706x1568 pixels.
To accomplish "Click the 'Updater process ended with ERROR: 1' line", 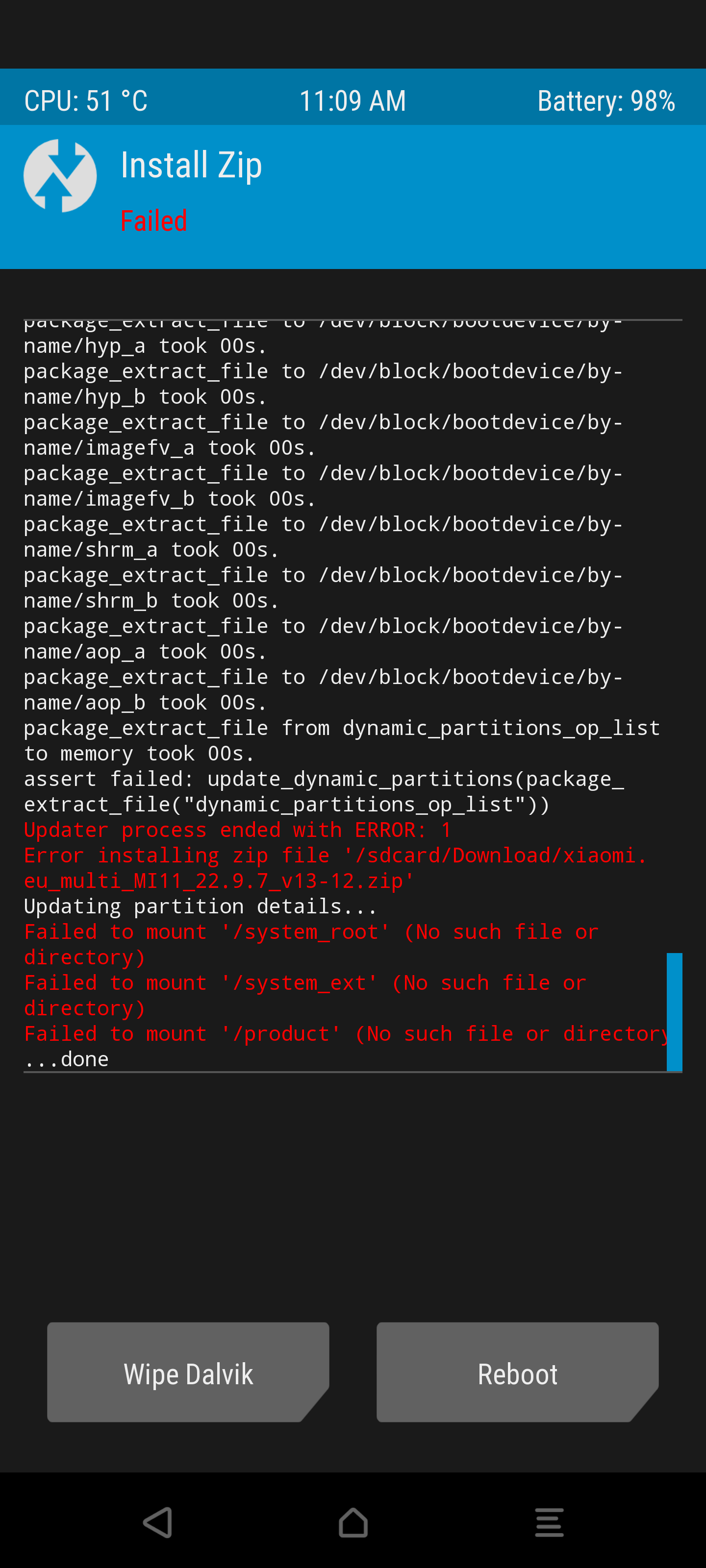I will point(238,830).
